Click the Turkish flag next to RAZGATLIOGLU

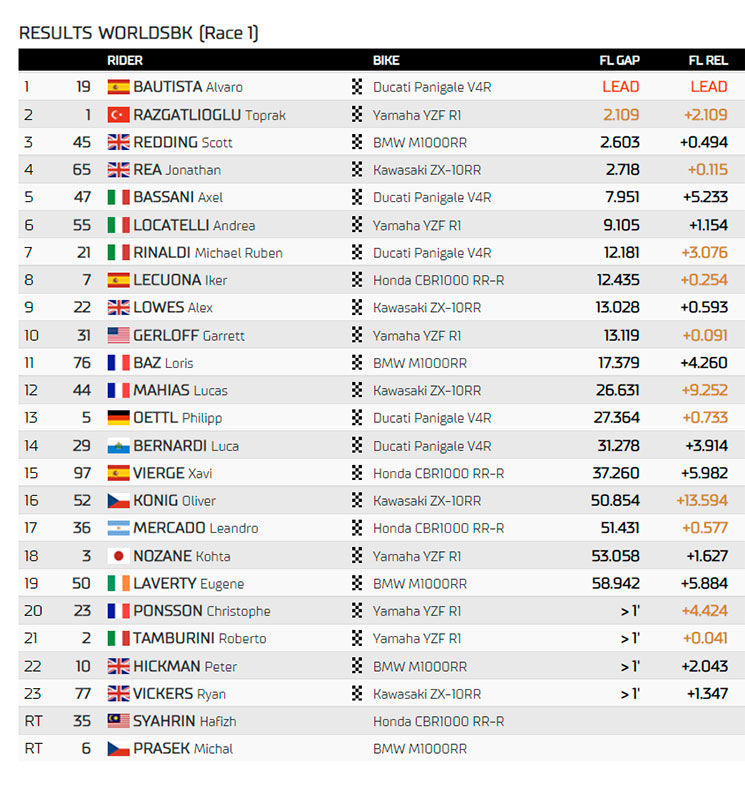pos(118,115)
